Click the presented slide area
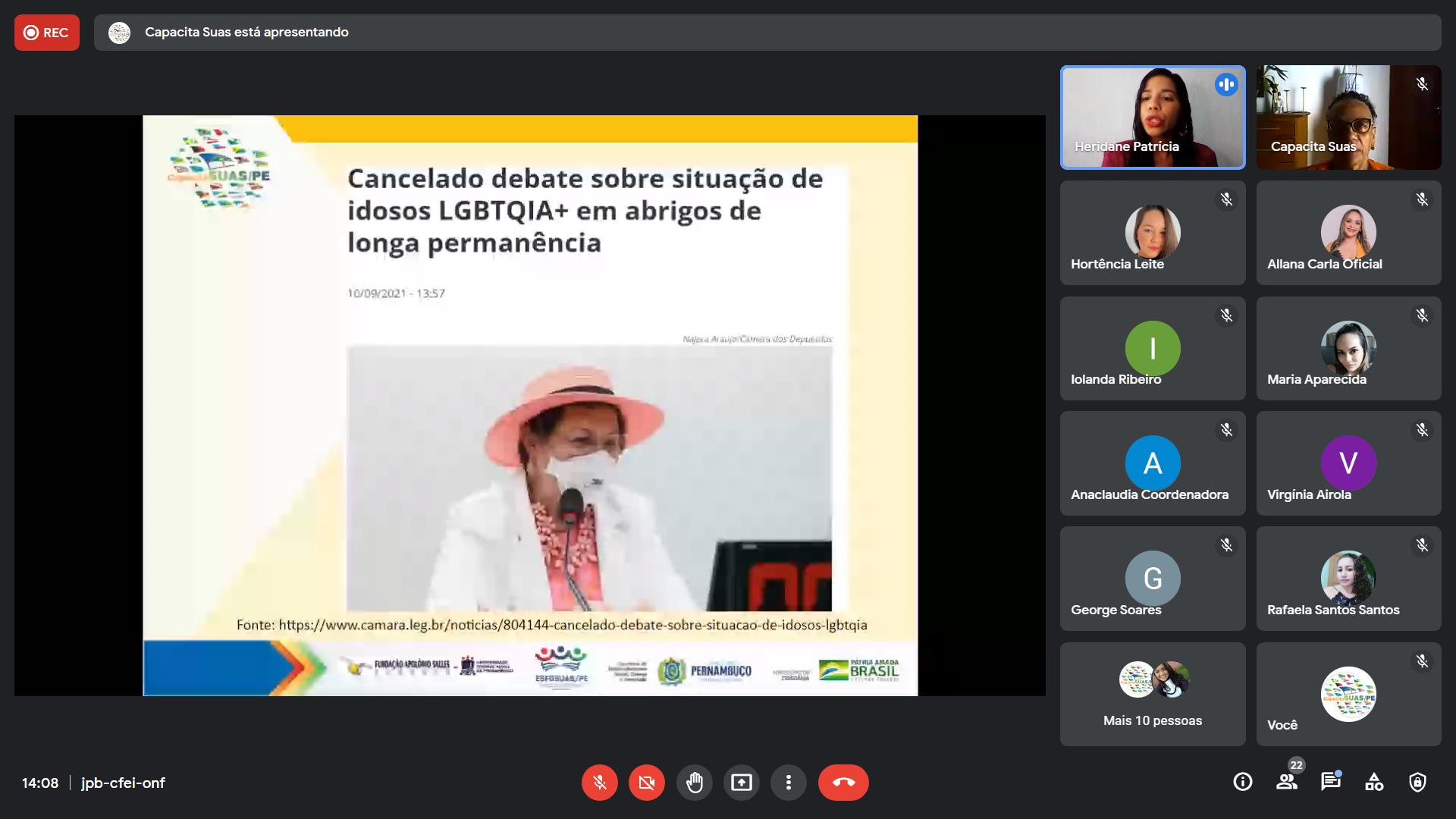The image size is (1456, 819). tap(529, 406)
